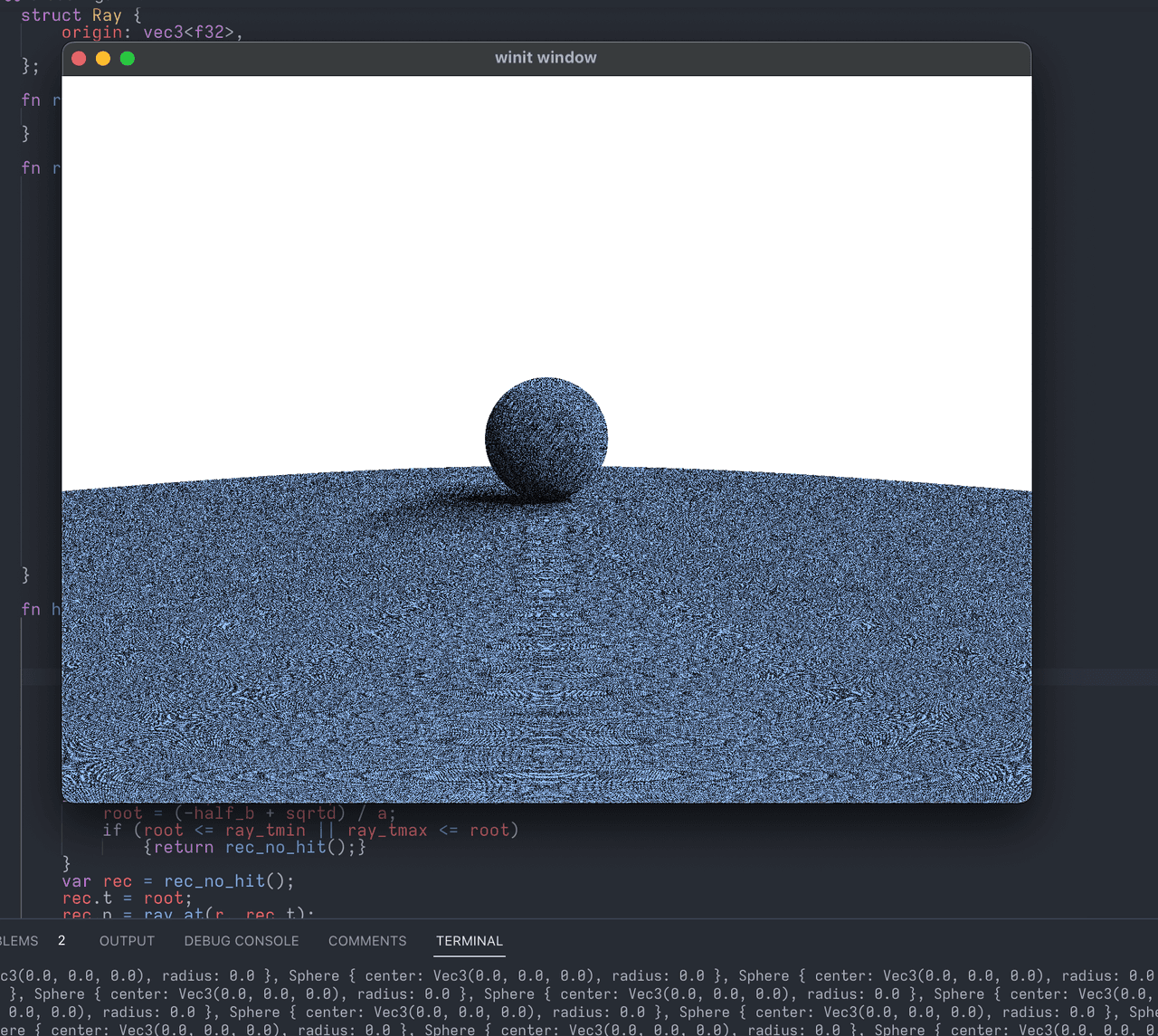The height and width of the screenshot is (1036, 1158).
Task: Click "ray_tmax" in the if condition
Action: pos(387,830)
